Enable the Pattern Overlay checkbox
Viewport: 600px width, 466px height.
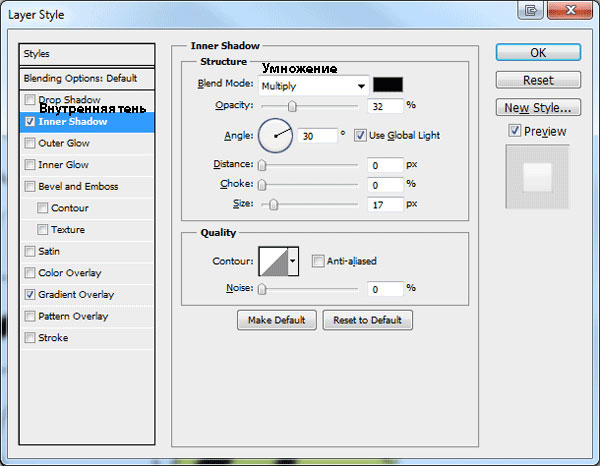click(29, 316)
